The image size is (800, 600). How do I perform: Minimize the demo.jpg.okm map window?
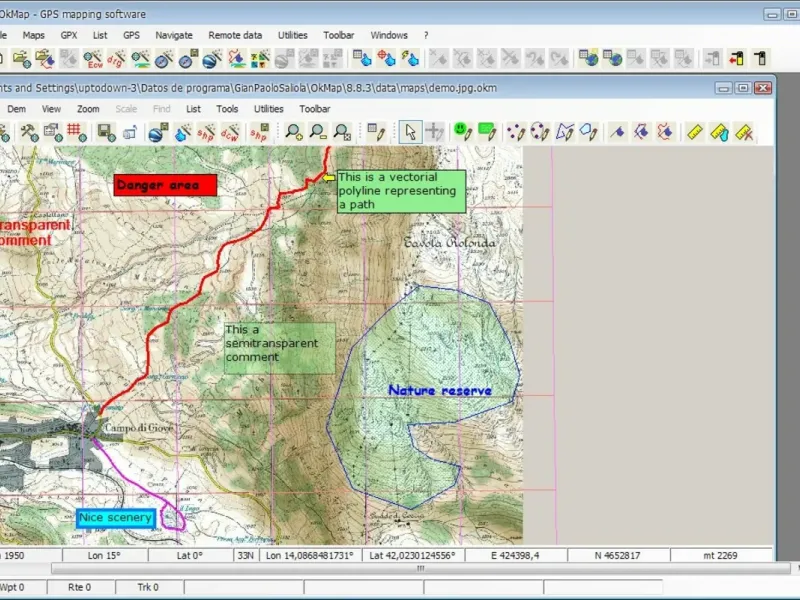pyautogui.click(x=723, y=88)
